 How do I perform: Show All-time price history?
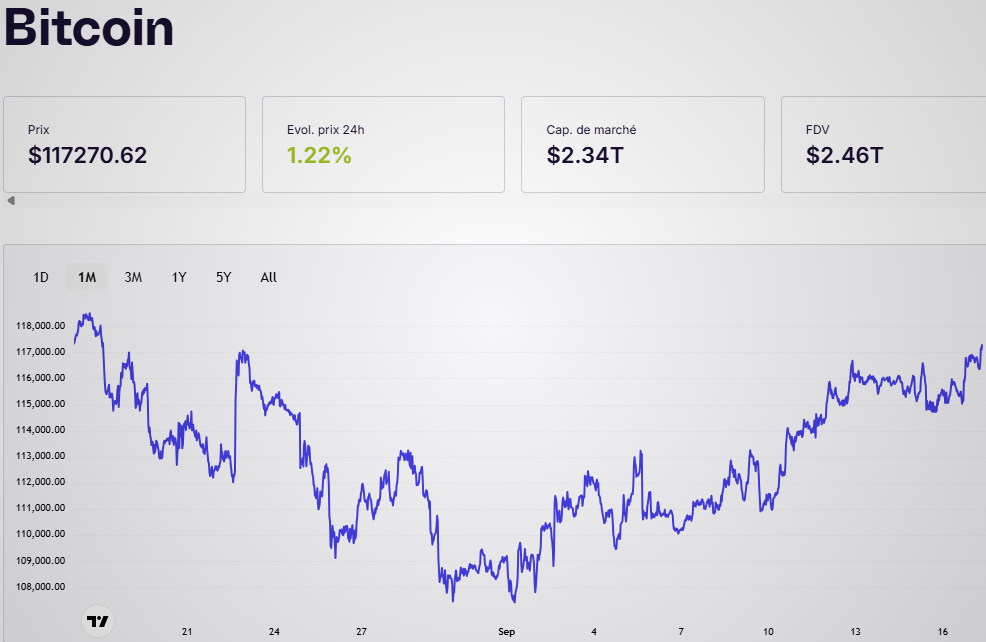pyautogui.click(x=268, y=277)
